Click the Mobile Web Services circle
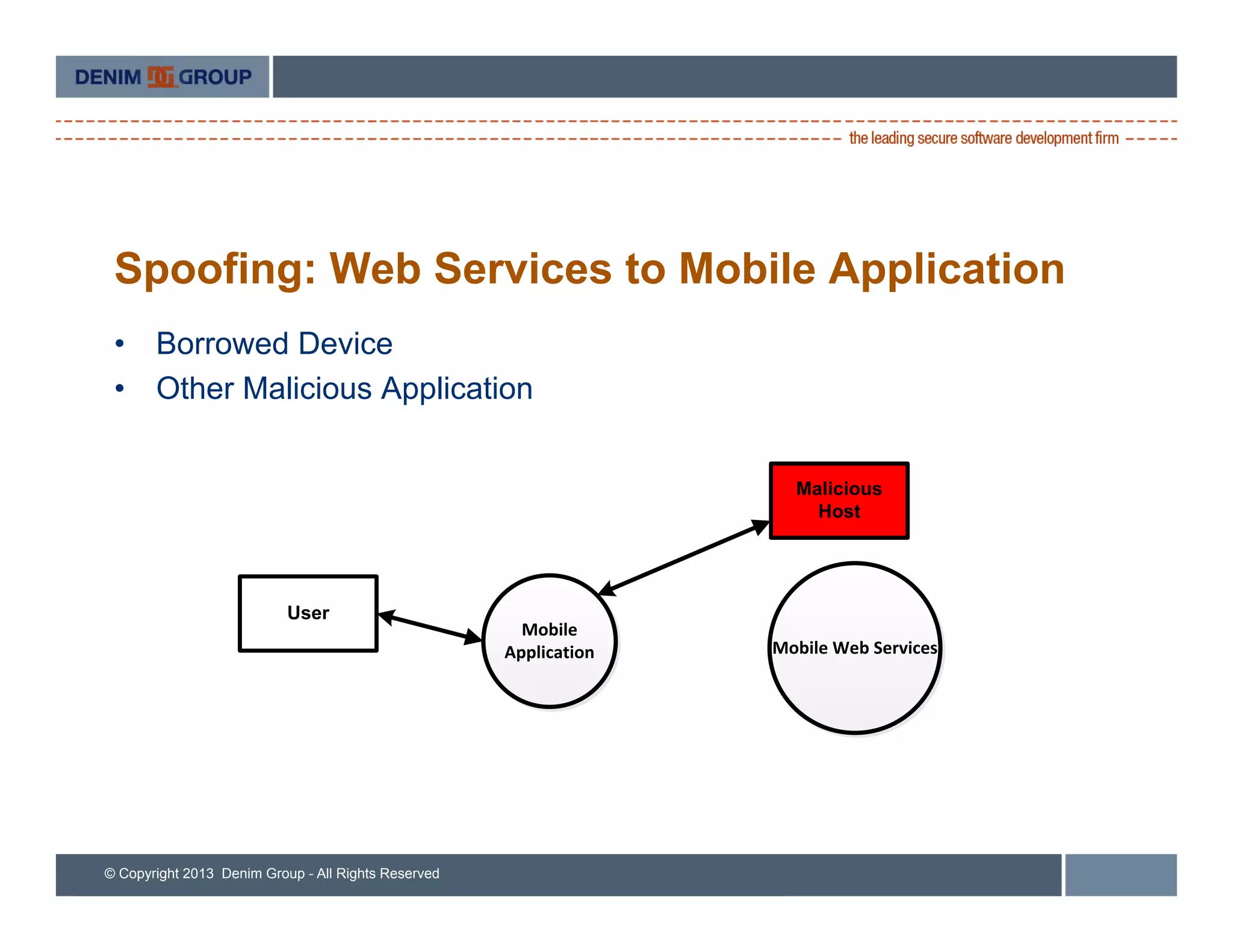Viewport: 1233px width, 952px height. [x=855, y=648]
